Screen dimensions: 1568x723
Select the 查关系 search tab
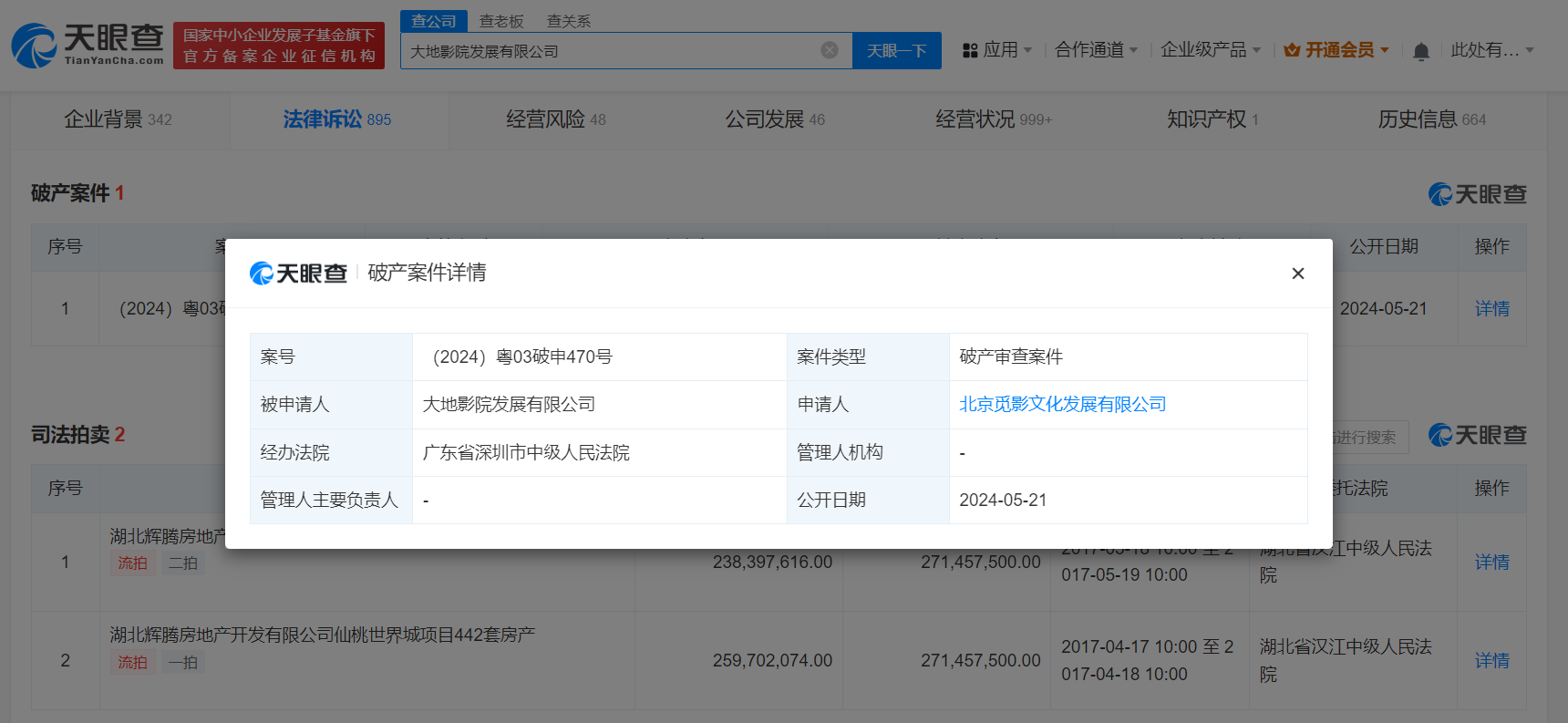(569, 21)
